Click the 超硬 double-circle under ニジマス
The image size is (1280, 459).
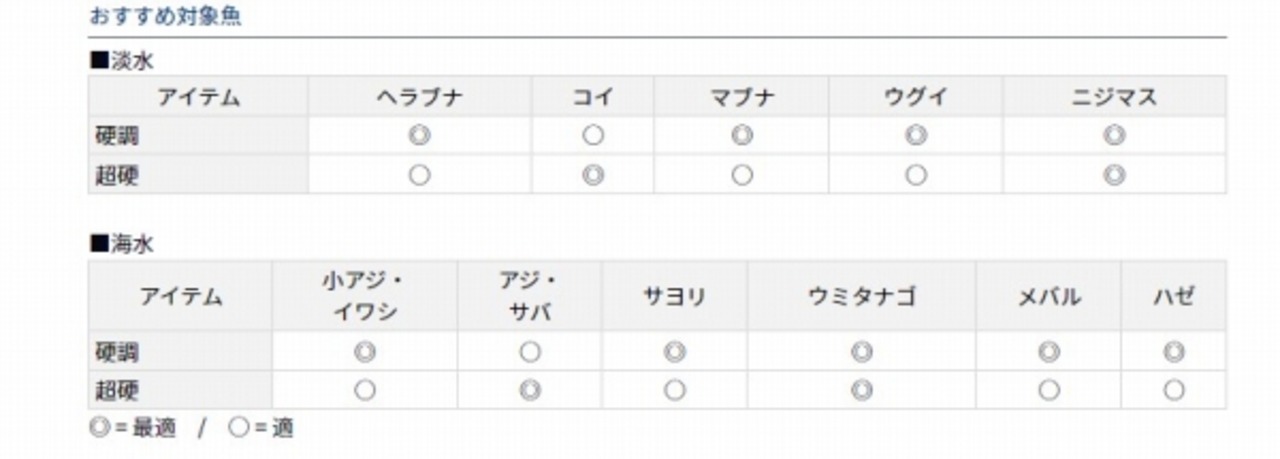[x=1114, y=176]
